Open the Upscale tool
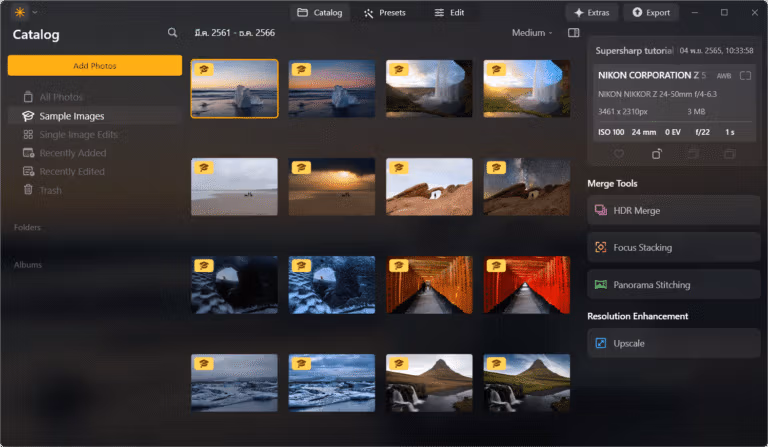This screenshot has height=447, width=768. (673, 343)
